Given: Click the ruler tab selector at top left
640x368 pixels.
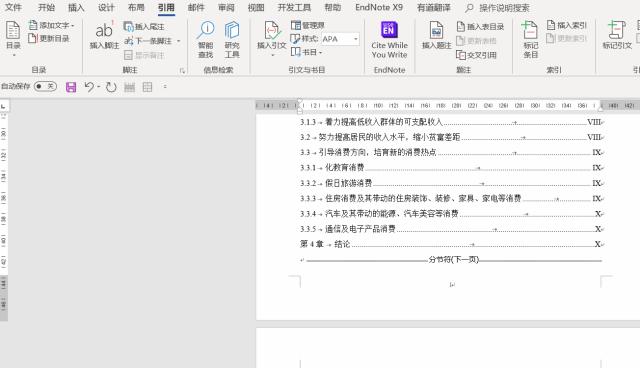Looking at the screenshot, I should [x=4, y=106].
